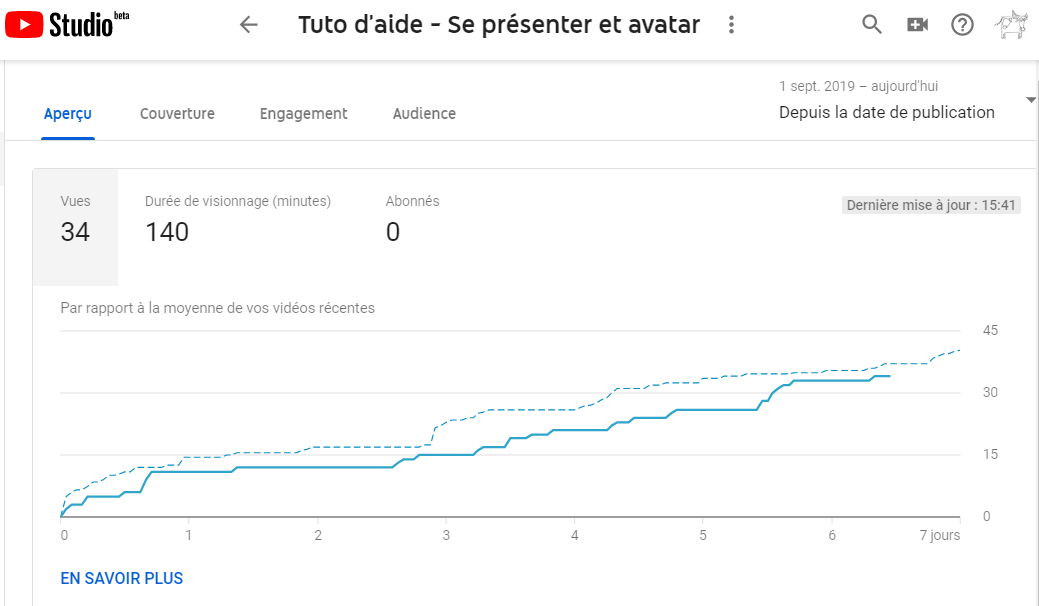
Task: Go back using the left arrow icon
Action: pos(249,25)
